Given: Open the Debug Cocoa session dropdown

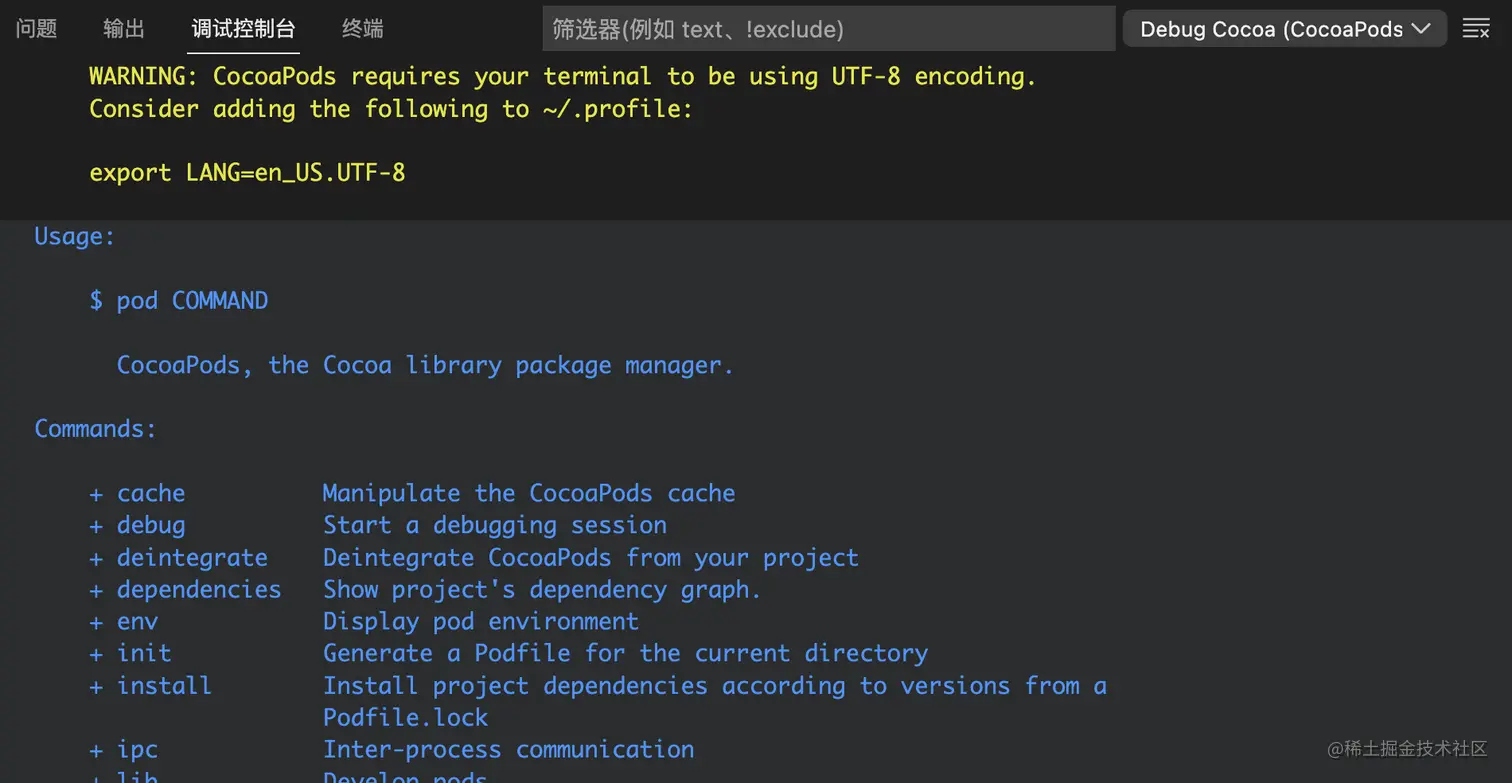Looking at the screenshot, I should coord(1285,29).
